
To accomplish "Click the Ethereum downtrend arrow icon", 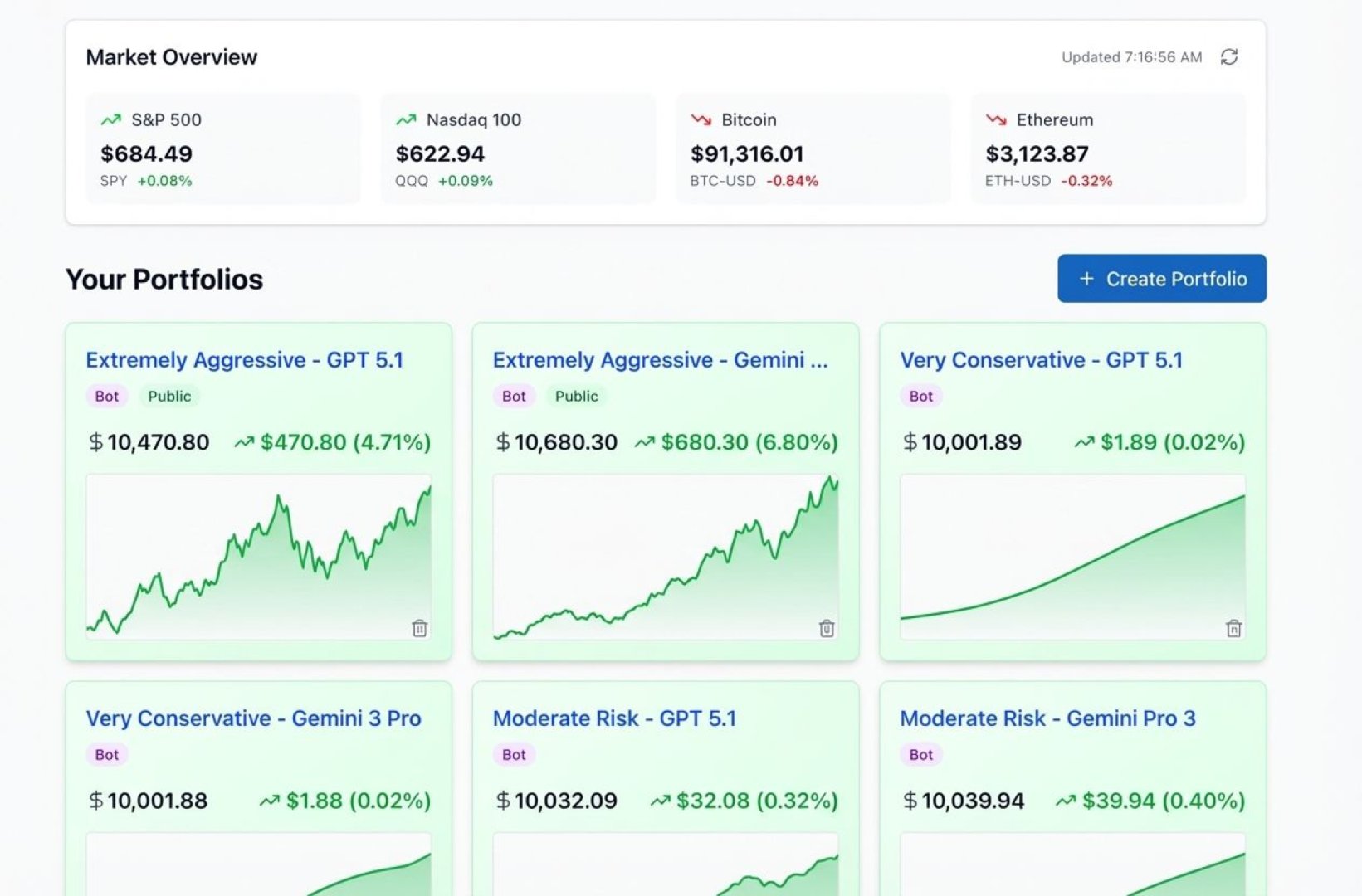I will 993,119.
